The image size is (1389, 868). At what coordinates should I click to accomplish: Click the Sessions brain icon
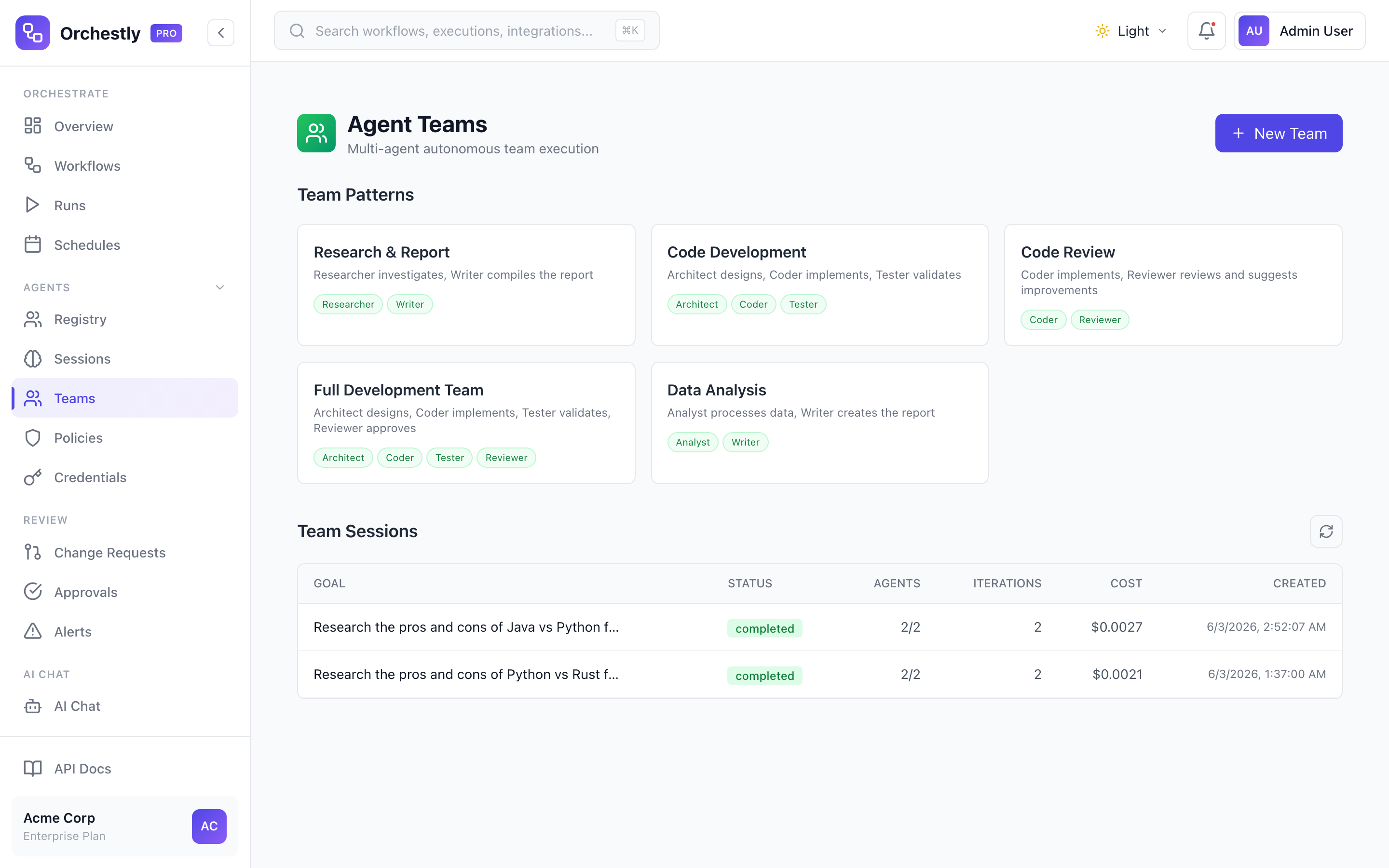coord(33,359)
